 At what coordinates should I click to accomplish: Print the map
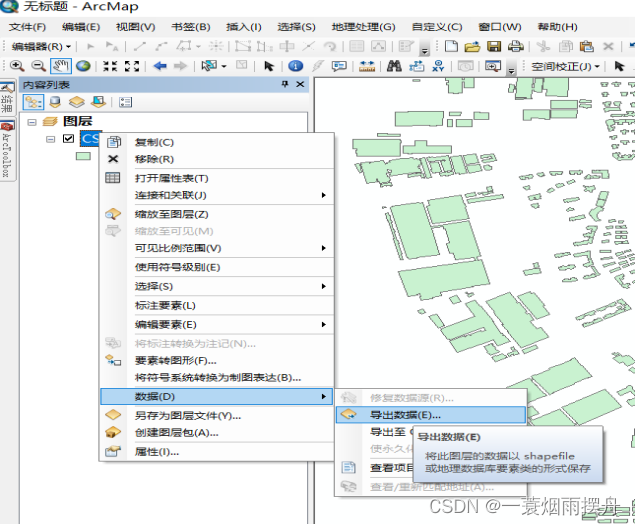516,46
